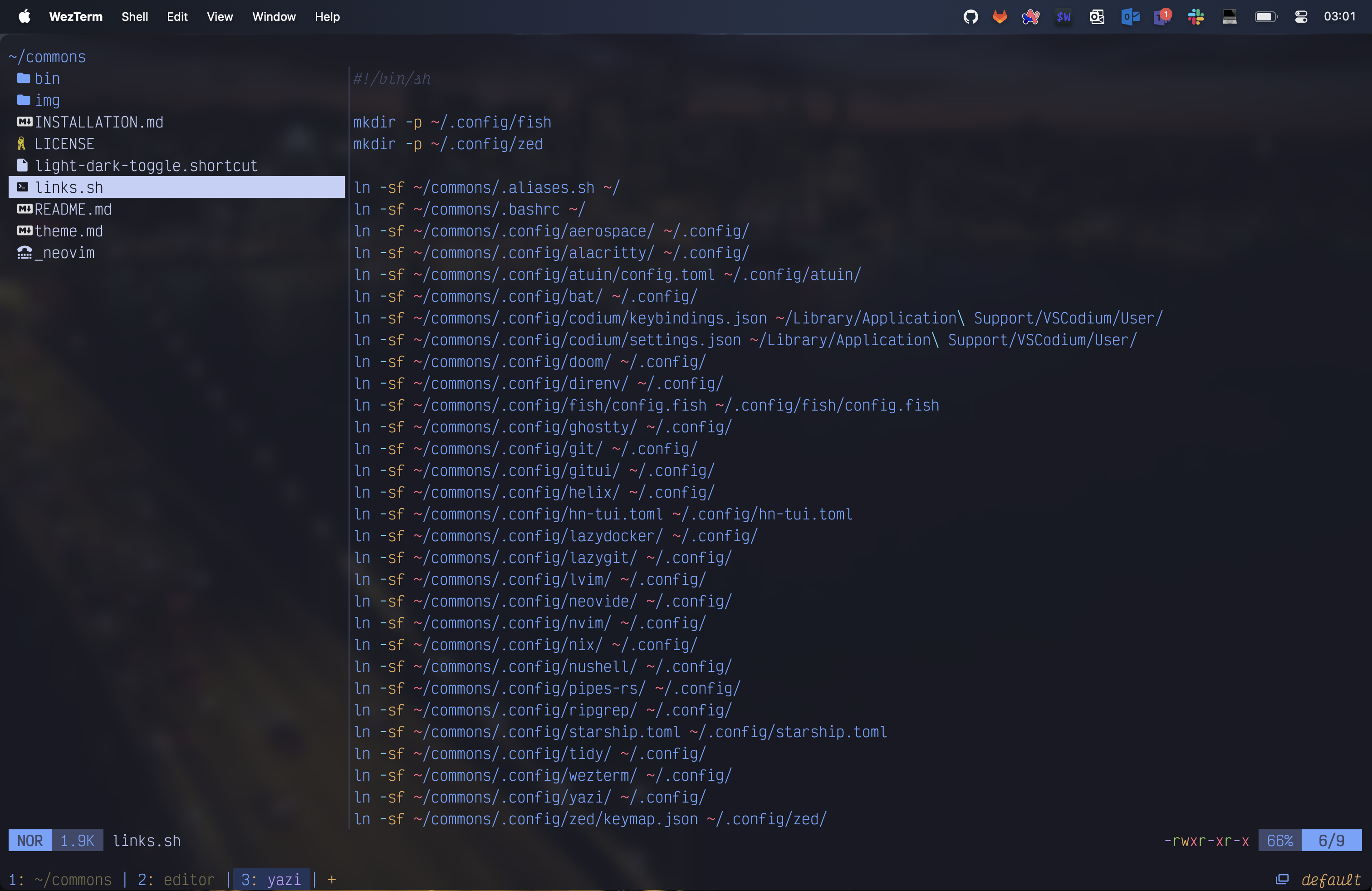Open the GitHub menu bar icon
The image size is (1372, 891).
(x=971, y=17)
